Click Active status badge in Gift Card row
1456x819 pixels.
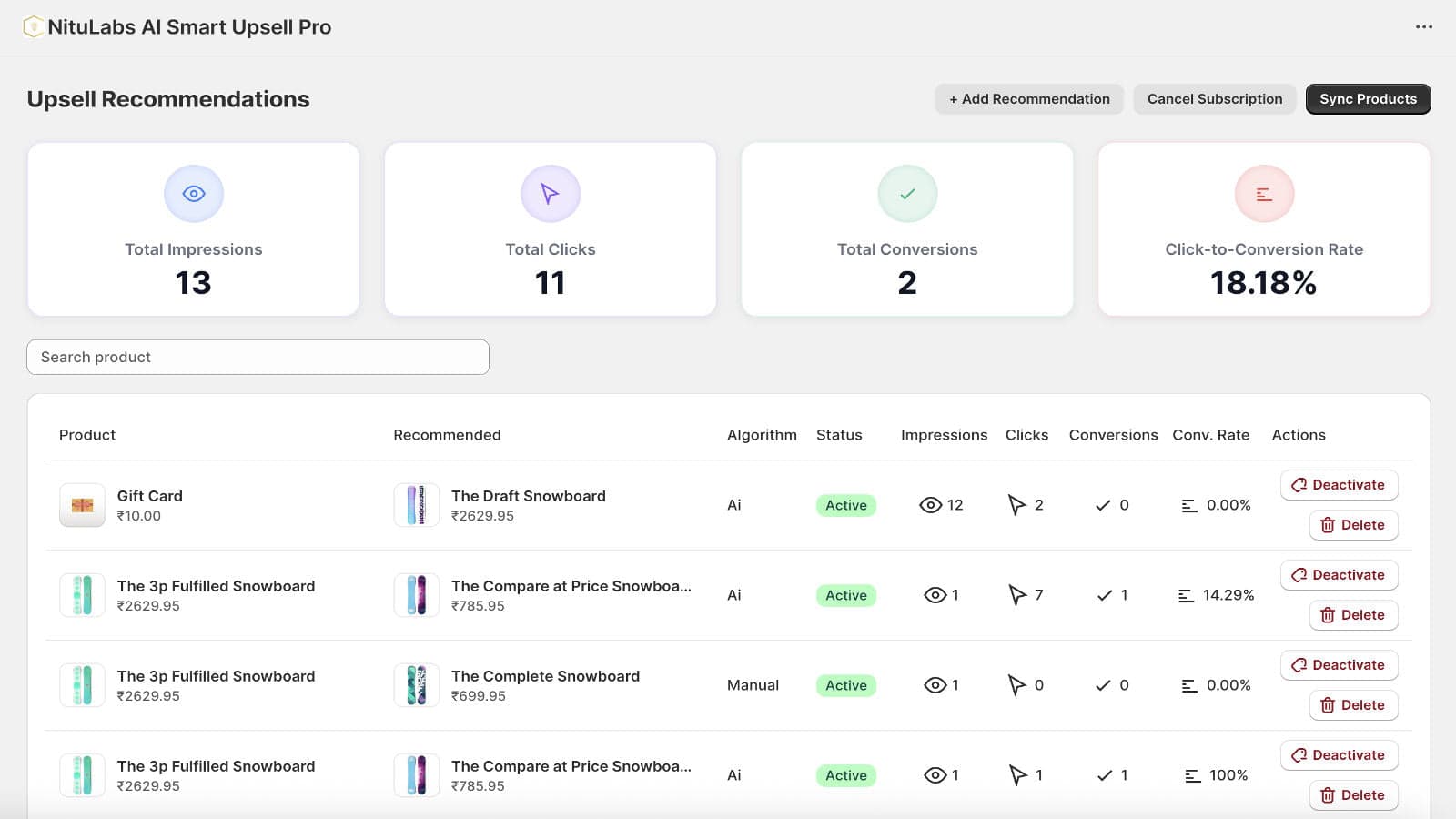point(846,505)
